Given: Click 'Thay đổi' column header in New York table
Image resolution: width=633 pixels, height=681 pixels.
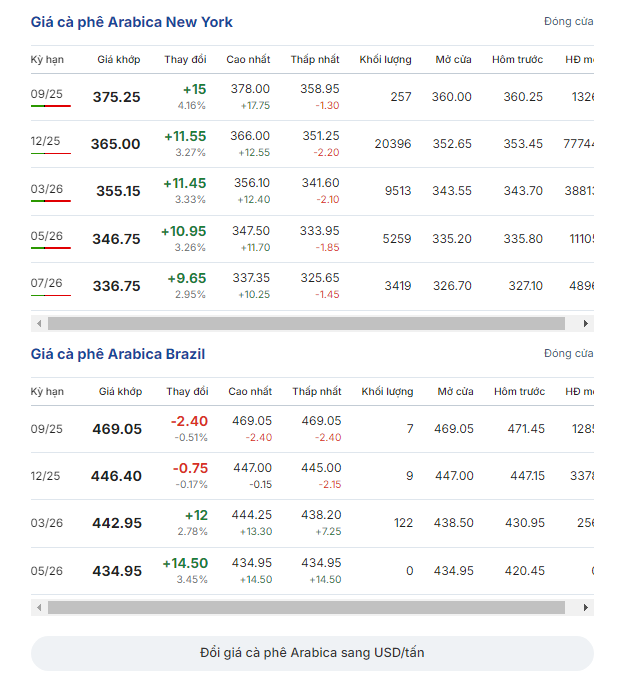Looking at the screenshot, I should [185, 60].
